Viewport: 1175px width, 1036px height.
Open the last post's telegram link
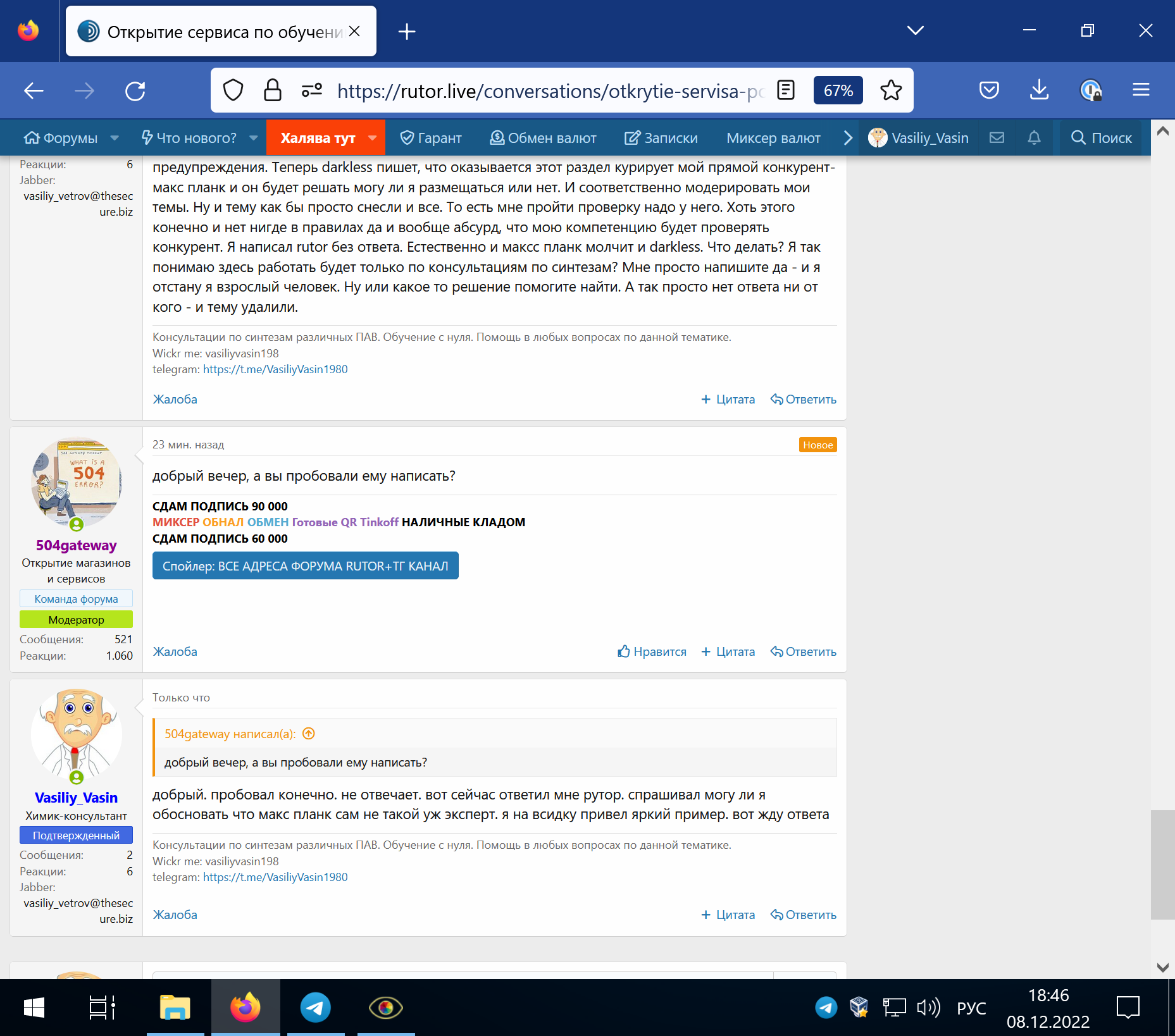coord(275,877)
